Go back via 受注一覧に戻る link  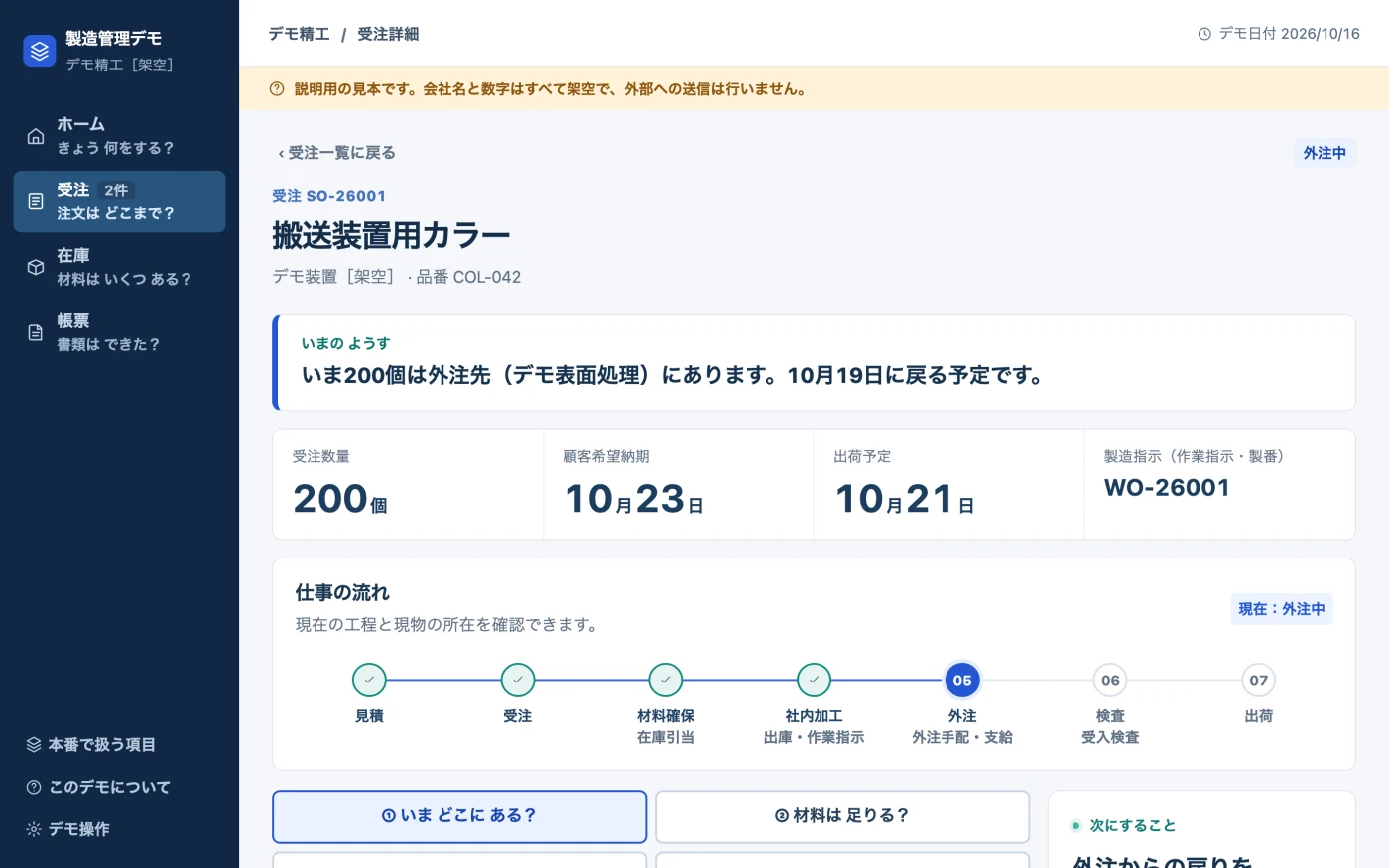pos(336,153)
